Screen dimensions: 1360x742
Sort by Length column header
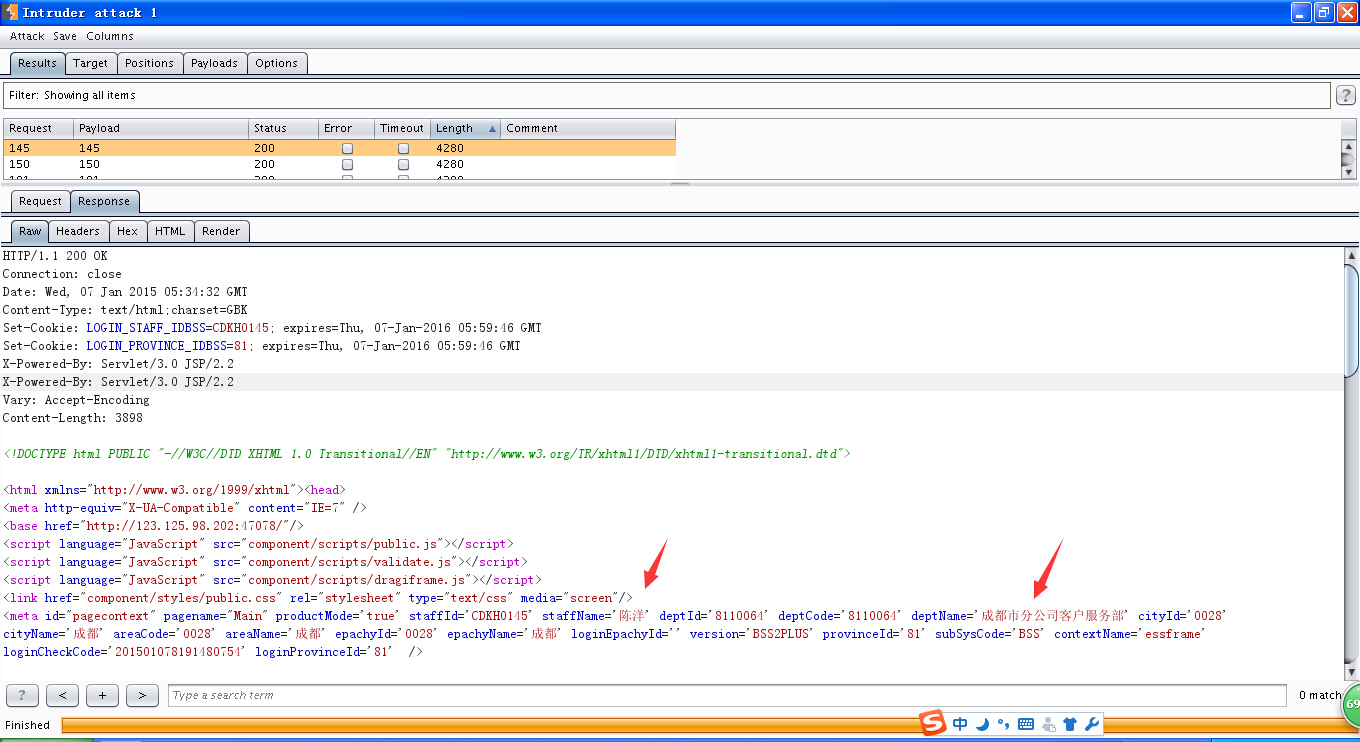(465, 128)
